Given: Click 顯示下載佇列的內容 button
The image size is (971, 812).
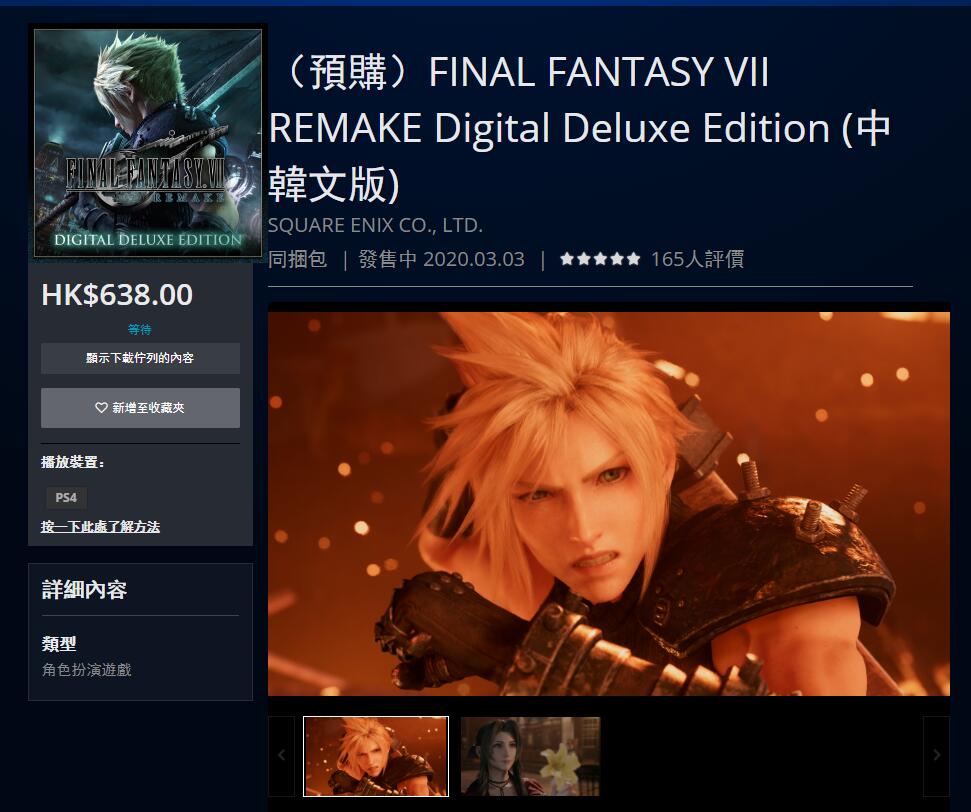Looking at the screenshot, I should click(141, 358).
